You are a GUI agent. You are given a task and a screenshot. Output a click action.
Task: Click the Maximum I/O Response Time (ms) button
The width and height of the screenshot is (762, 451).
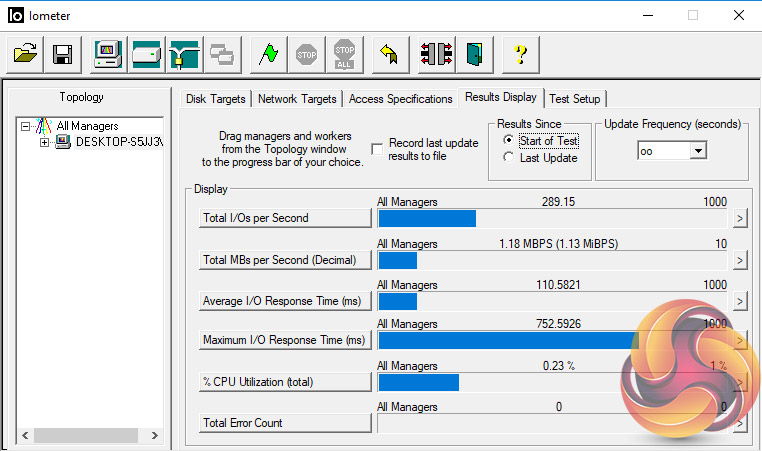tap(285, 340)
